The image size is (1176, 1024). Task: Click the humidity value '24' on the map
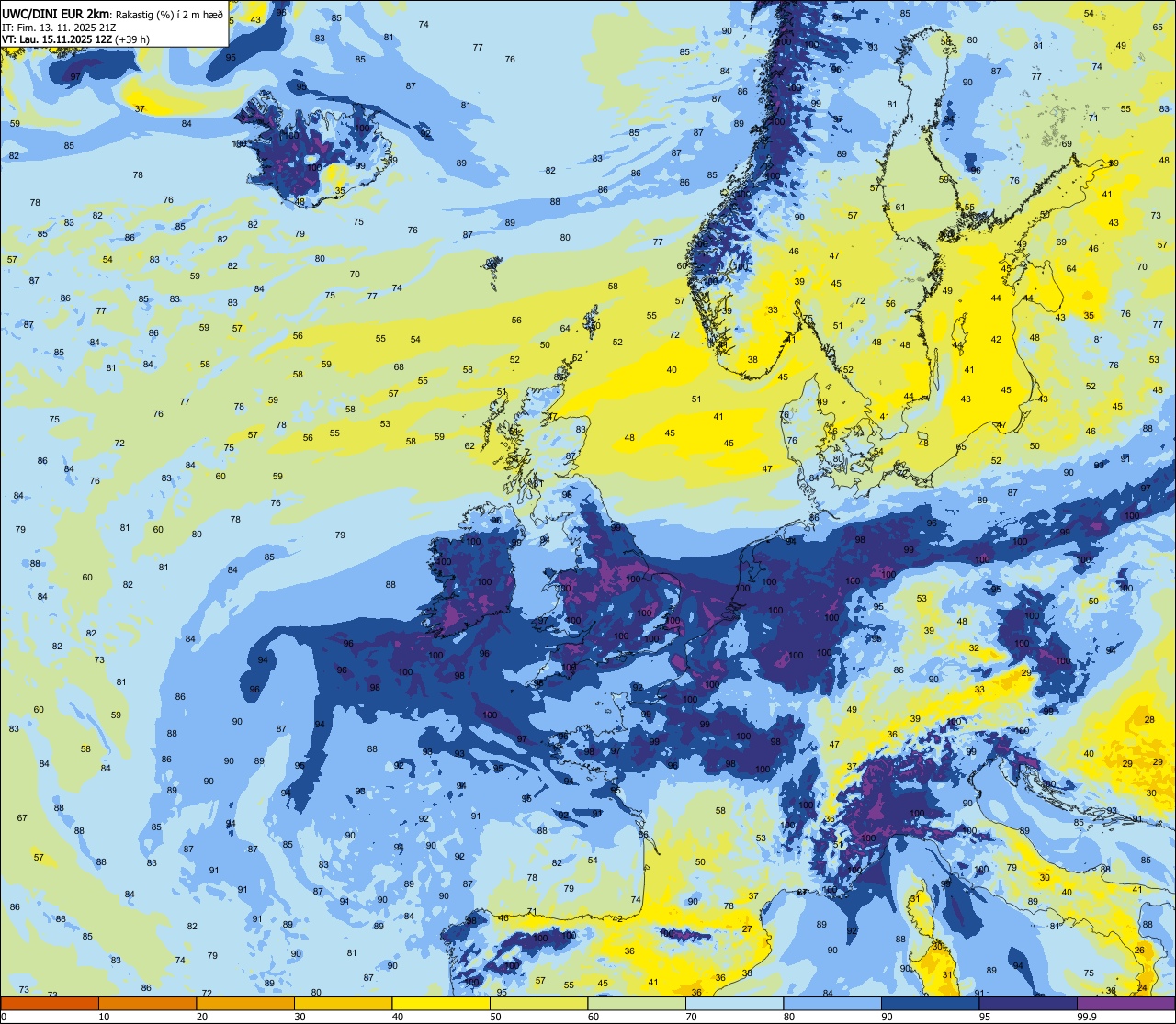tap(1142, 987)
